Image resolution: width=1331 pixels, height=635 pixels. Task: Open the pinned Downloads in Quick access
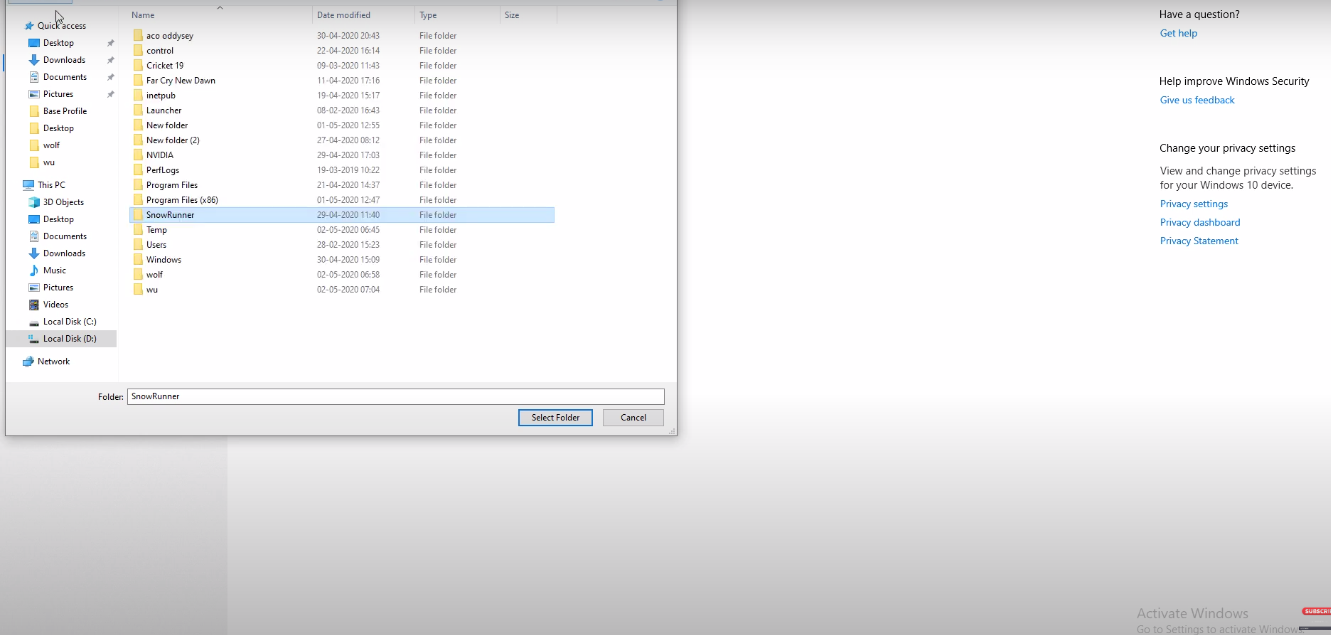tap(64, 60)
